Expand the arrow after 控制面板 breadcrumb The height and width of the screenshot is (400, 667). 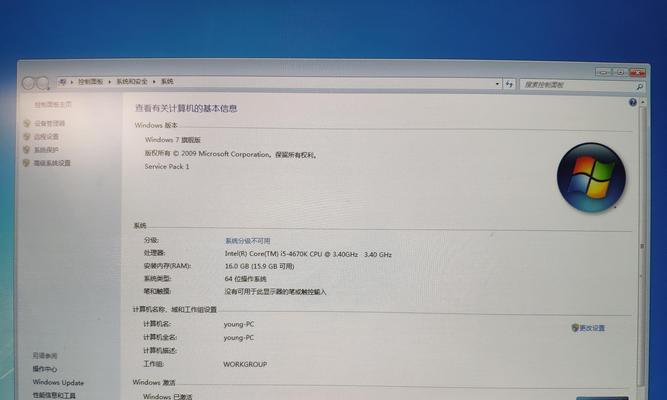(x=110, y=82)
